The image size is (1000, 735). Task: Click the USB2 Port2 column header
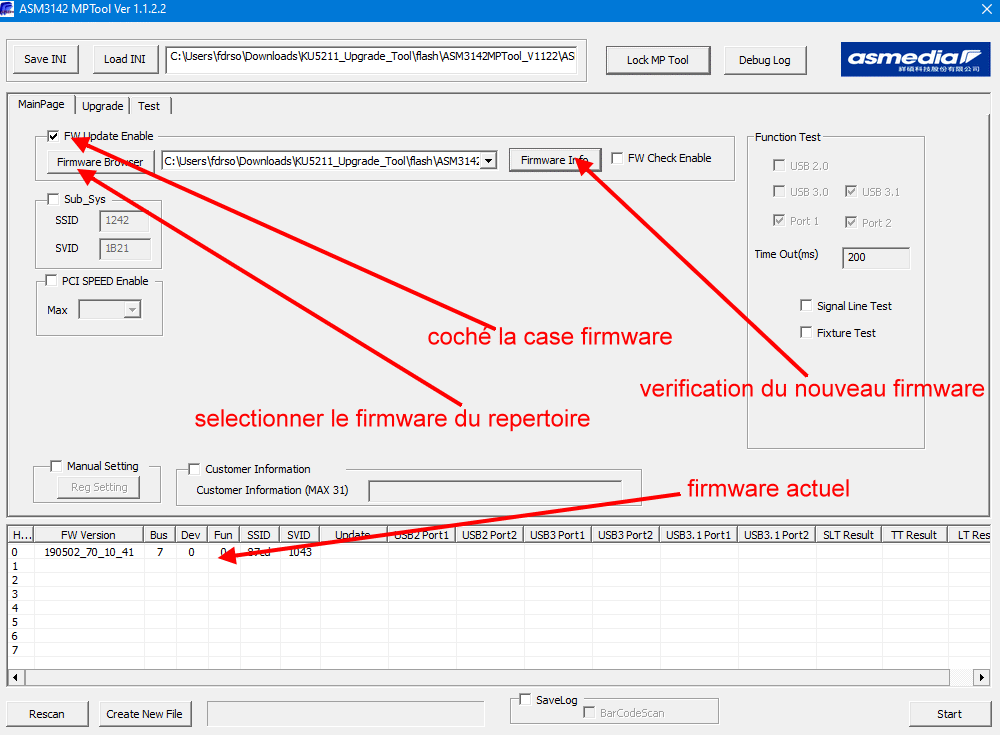click(490, 535)
